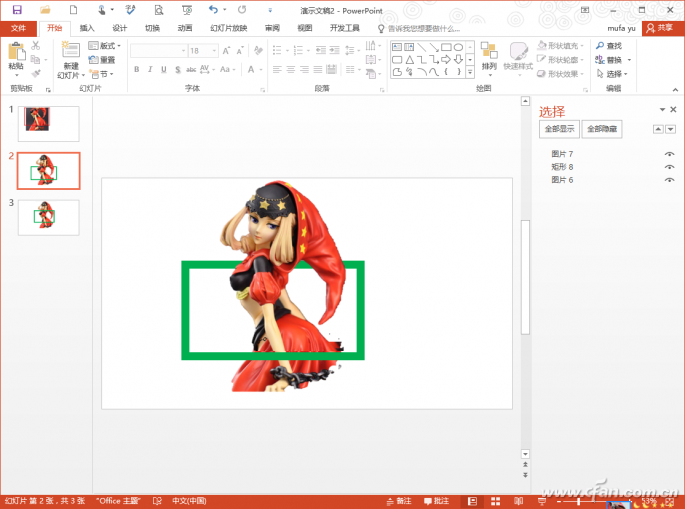685x509 pixels.
Task: Save the presentation using the save icon
Action: (x=17, y=10)
